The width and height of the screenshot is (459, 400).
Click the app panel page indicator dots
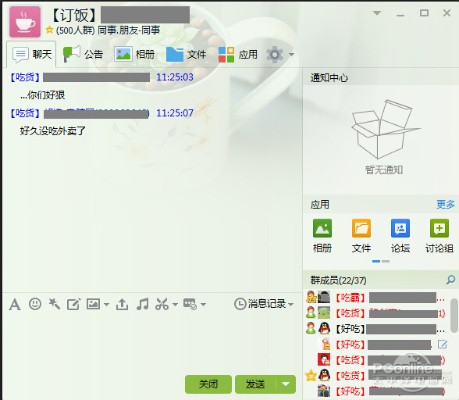pos(381,261)
